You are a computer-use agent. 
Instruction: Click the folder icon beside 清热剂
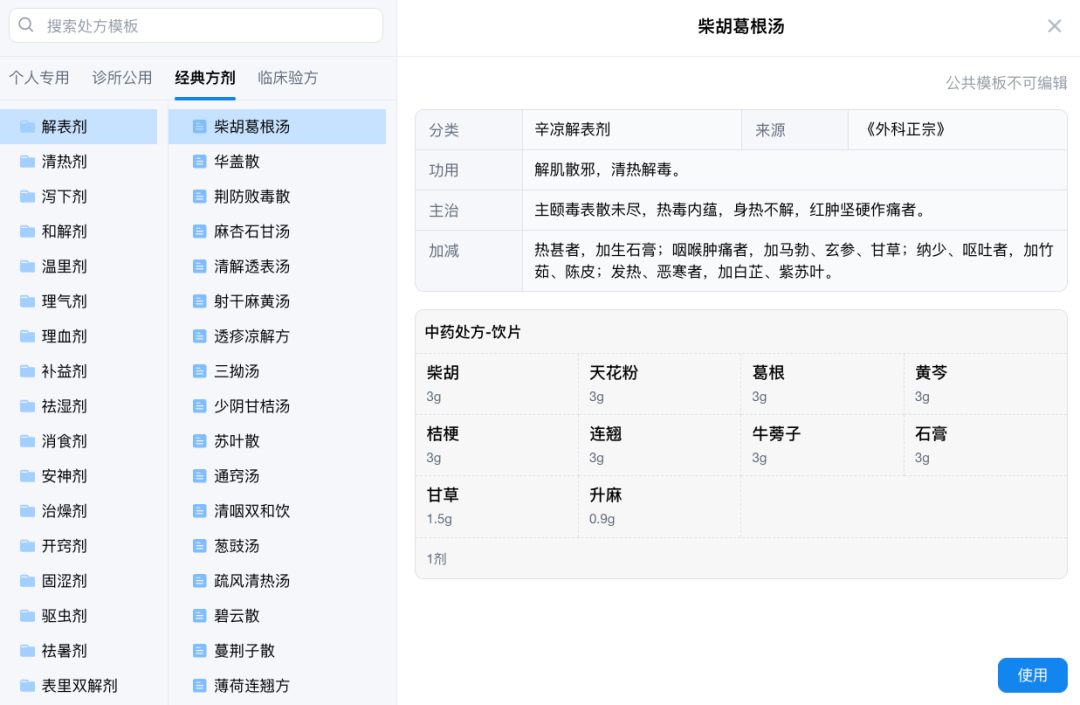tap(28, 162)
